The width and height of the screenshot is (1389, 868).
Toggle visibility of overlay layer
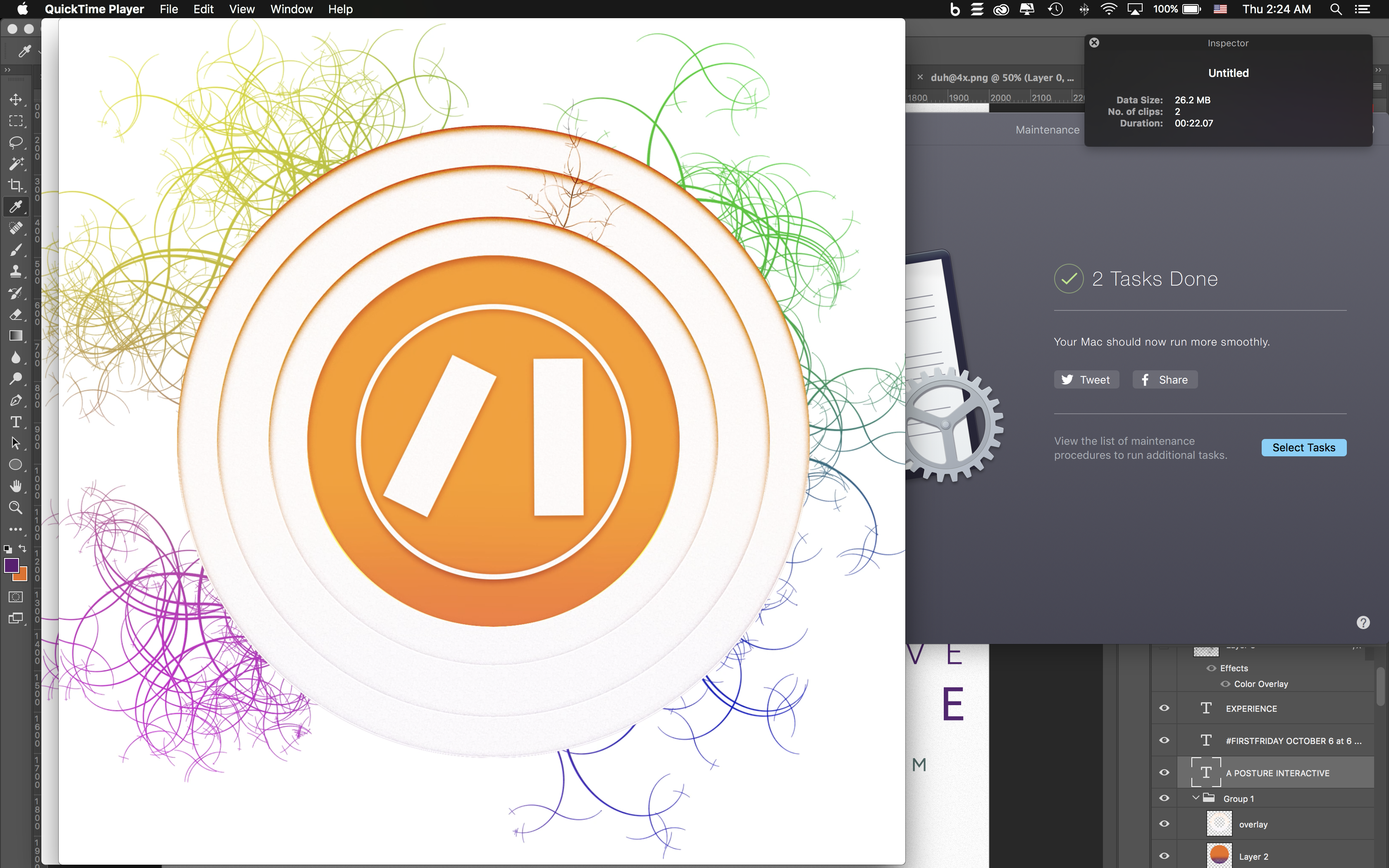click(1164, 824)
